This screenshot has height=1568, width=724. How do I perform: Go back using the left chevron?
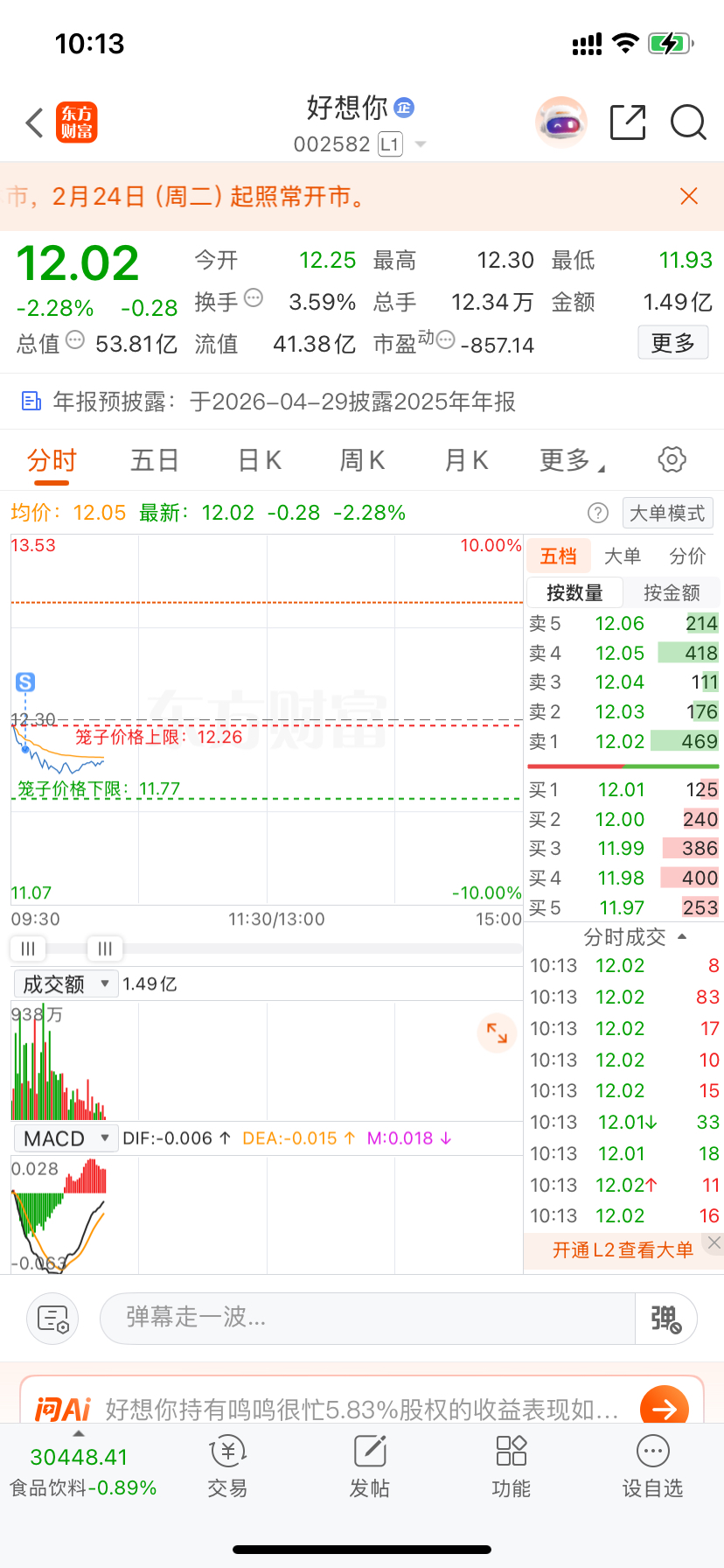coord(35,122)
